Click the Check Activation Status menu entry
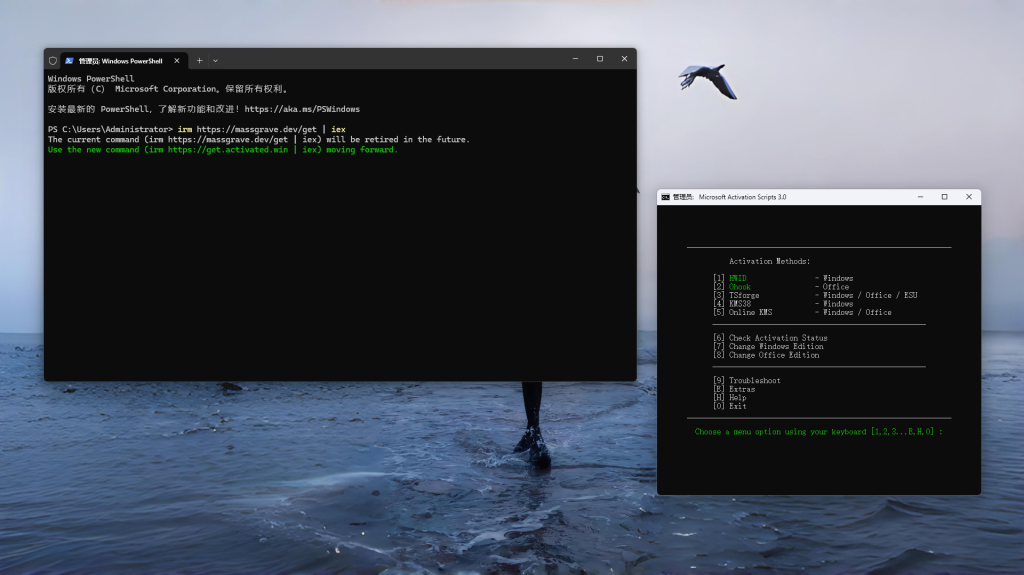The height and width of the screenshot is (575, 1024). [777, 338]
